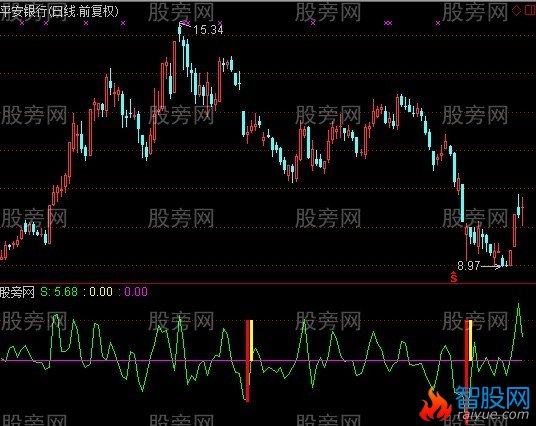Click the 8.97 low price label

tap(469, 266)
